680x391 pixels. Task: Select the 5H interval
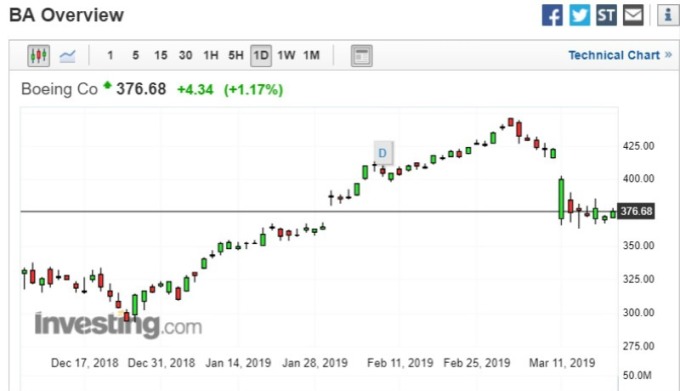pyautogui.click(x=236, y=55)
